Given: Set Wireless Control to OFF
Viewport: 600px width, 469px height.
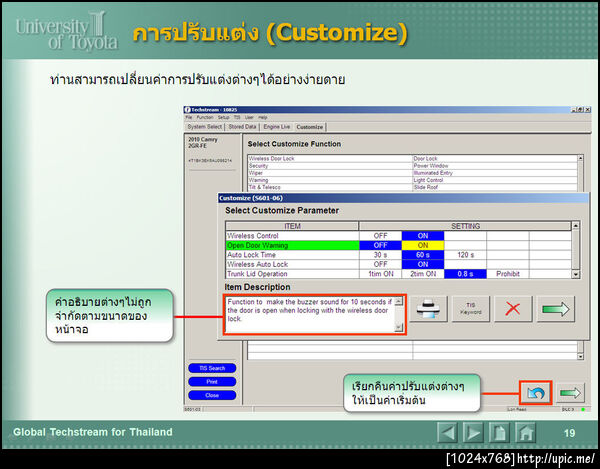Looking at the screenshot, I should [x=380, y=236].
